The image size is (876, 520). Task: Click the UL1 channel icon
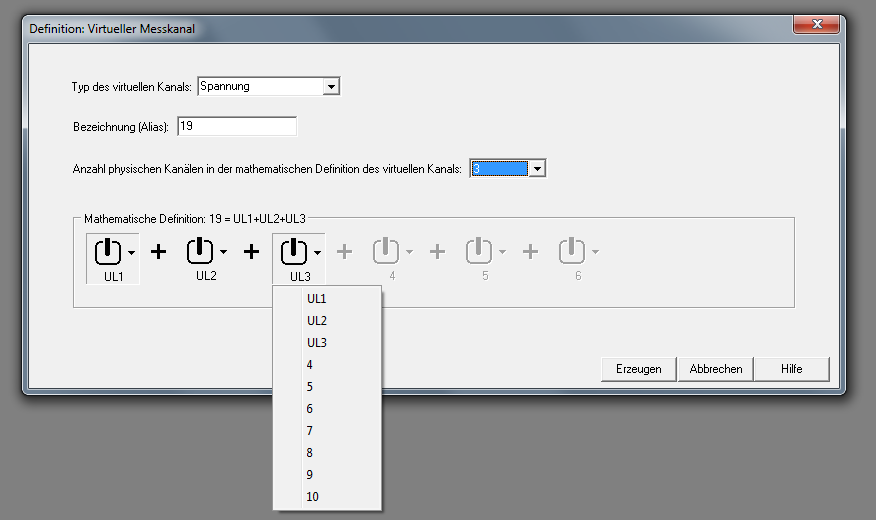pos(108,252)
